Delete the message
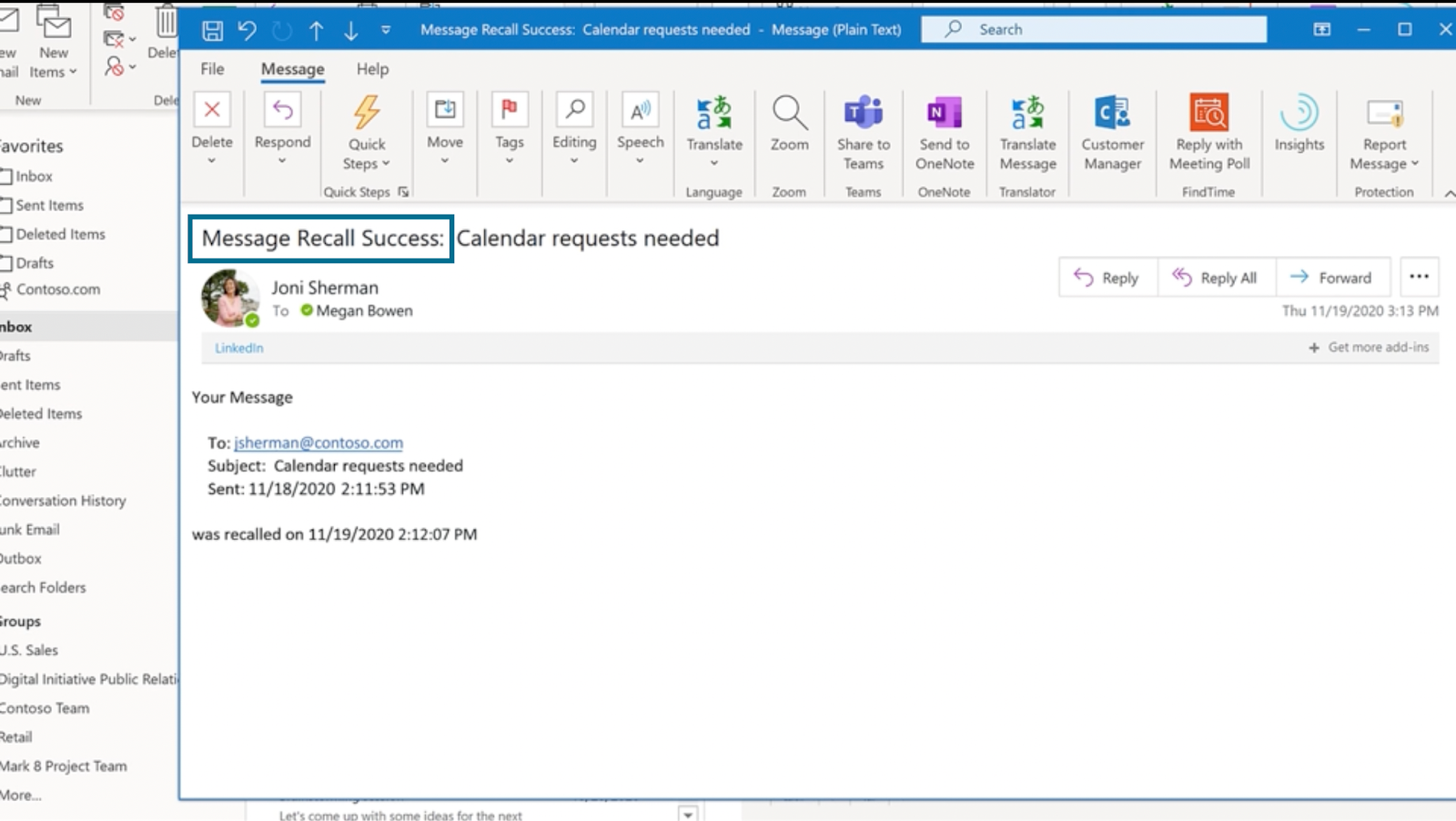 pyautogui.click(x=212, y=132)
